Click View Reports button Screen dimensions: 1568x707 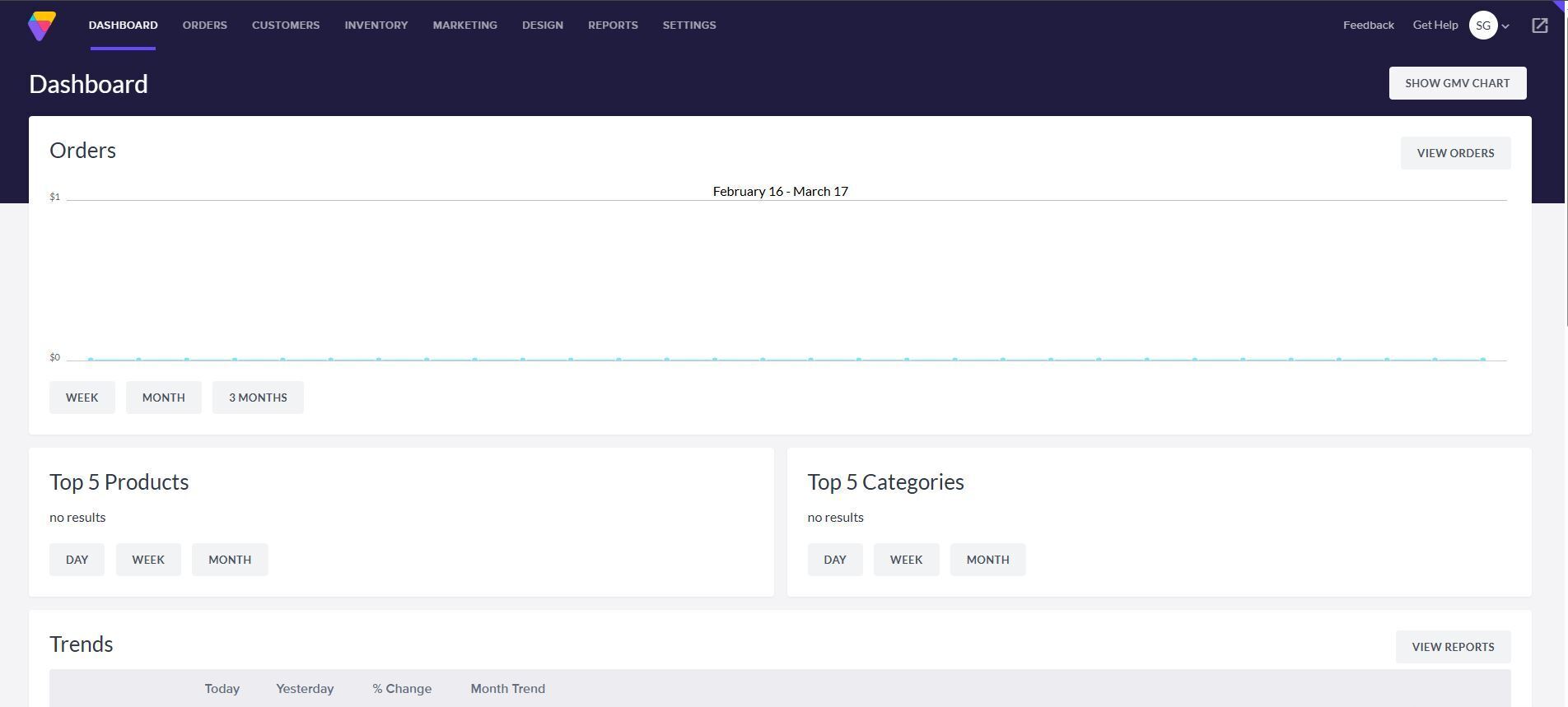coord(1453,647)
